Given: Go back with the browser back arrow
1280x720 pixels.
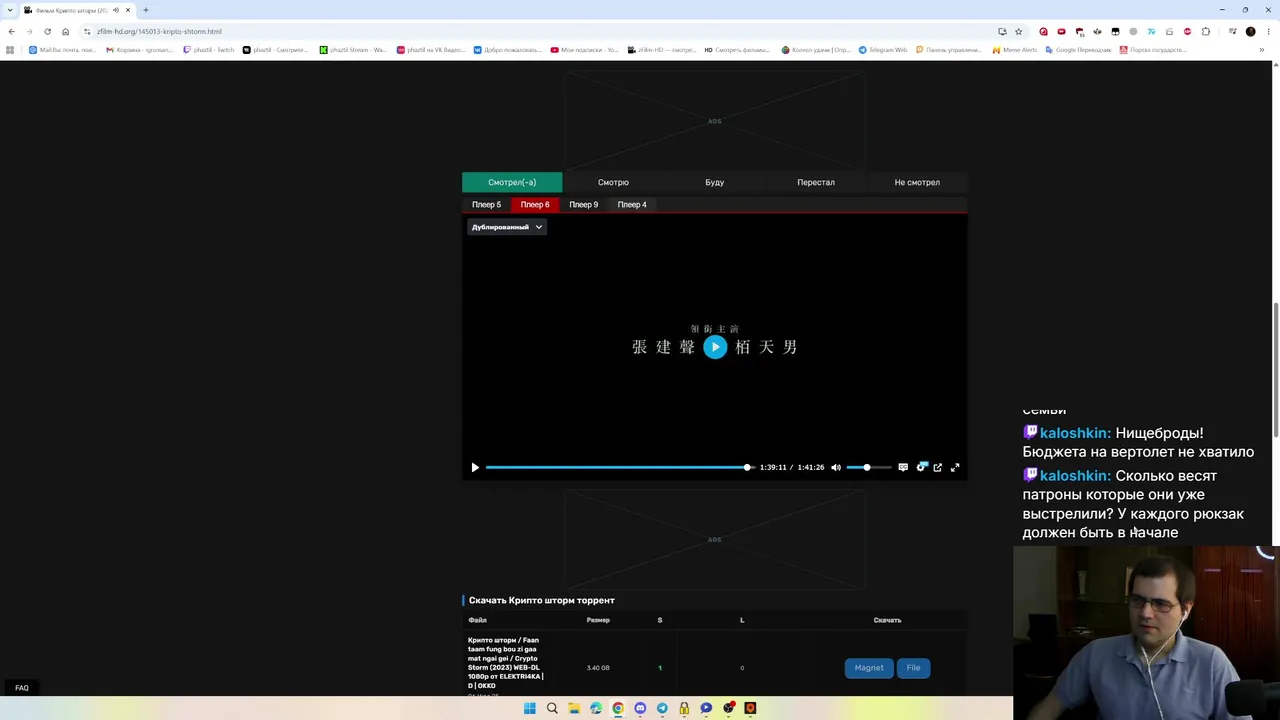Looking at the screenshot, I should point(11,31).
